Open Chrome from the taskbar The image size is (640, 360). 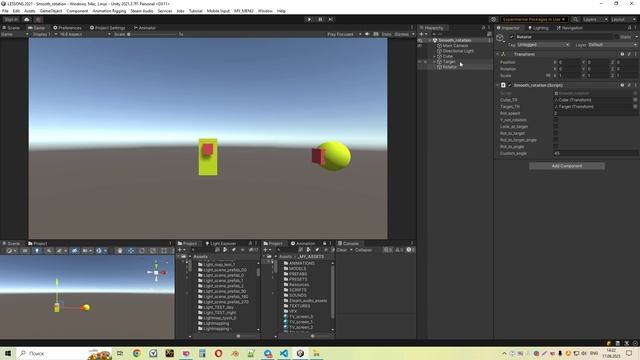(x=137, y=353)
